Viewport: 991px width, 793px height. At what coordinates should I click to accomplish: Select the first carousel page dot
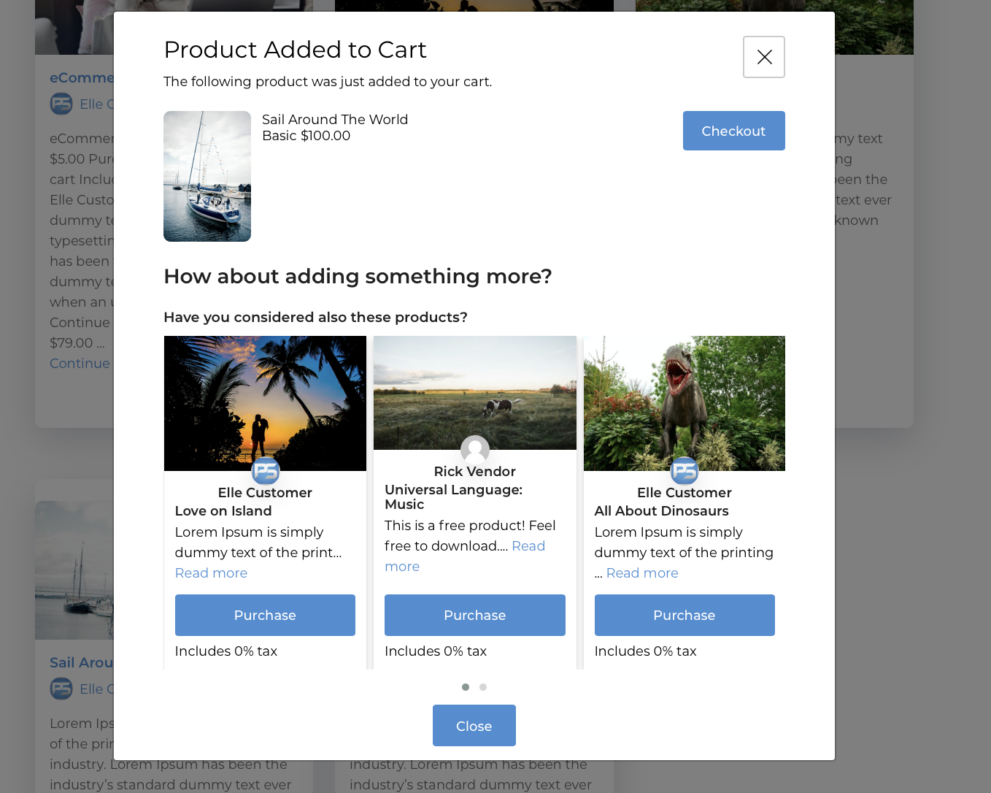click(x=465, y=687)
